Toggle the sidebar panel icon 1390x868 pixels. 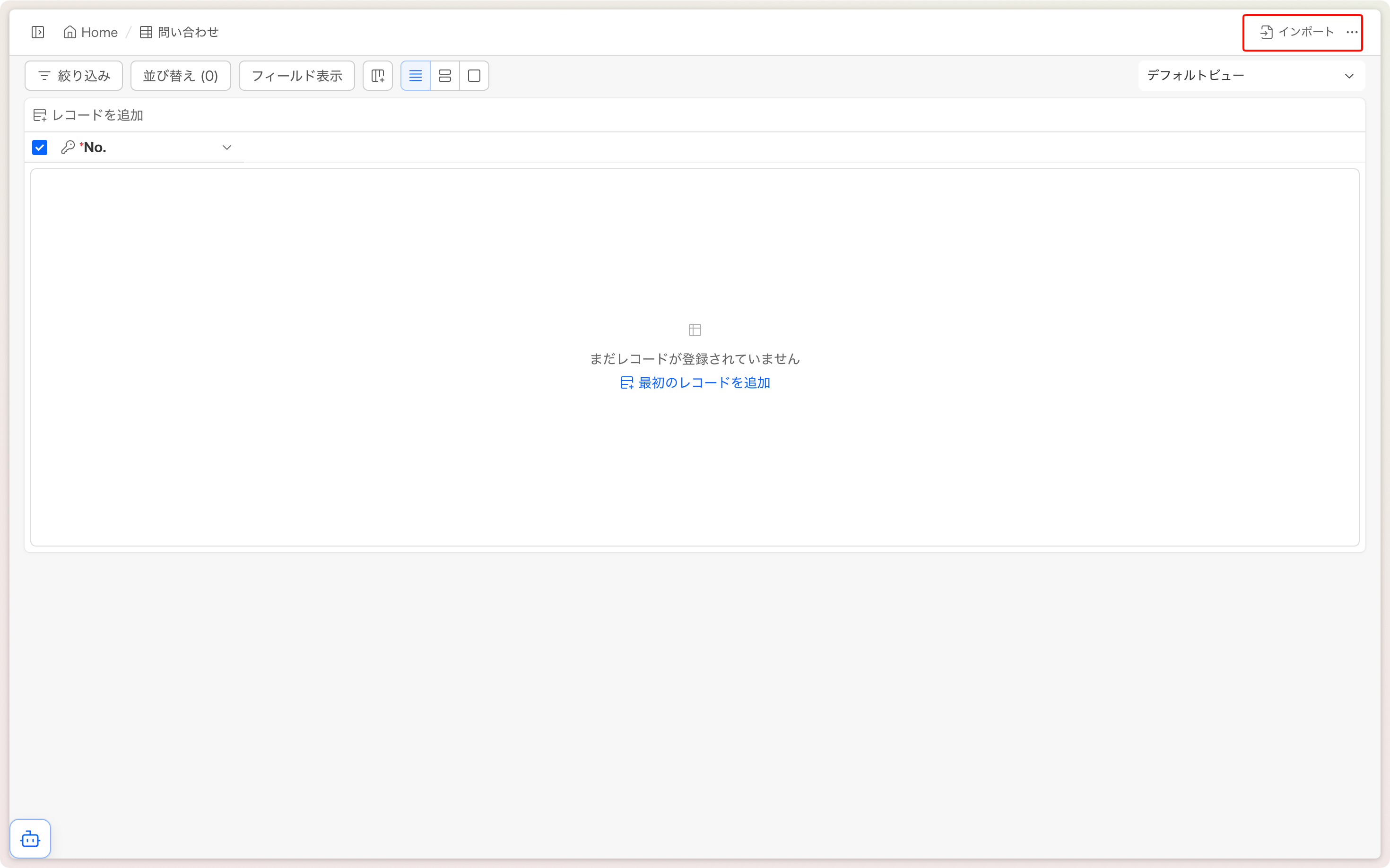(38, 32)
